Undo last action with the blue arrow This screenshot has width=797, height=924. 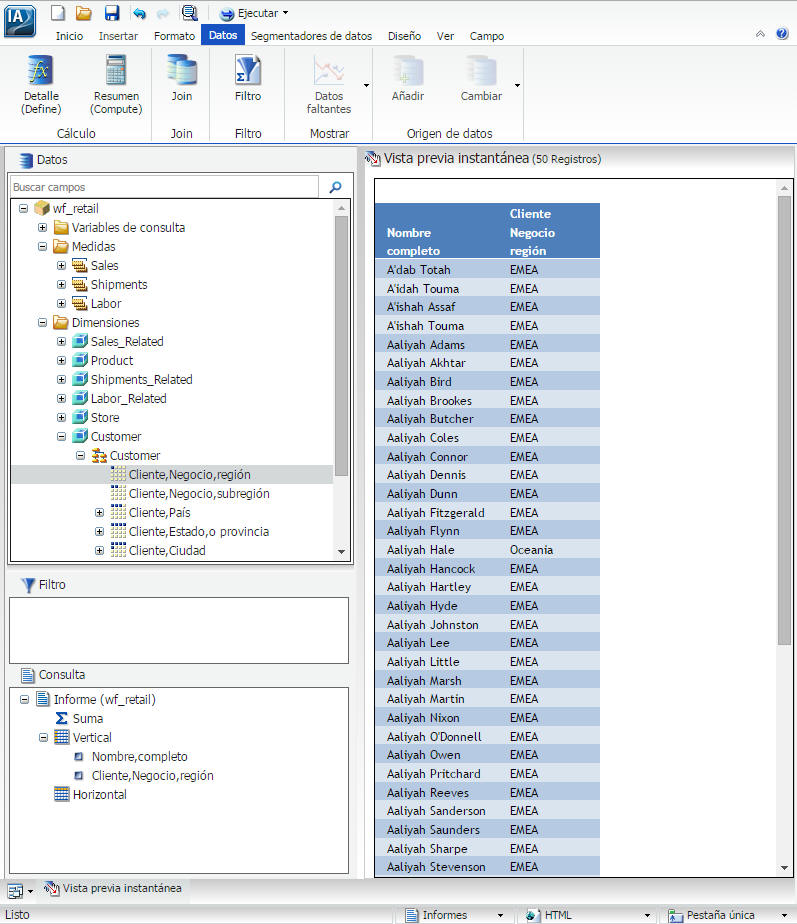(139, 13)
